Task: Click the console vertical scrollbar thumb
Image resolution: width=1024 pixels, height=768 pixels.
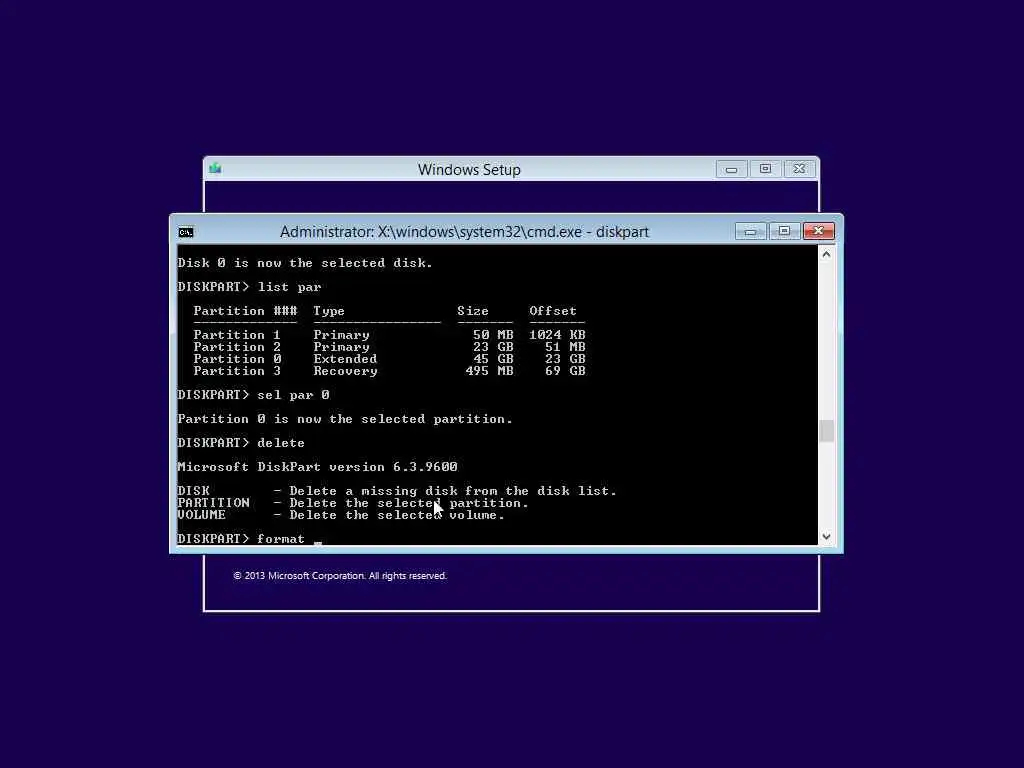Action: [x=826, y=431]
